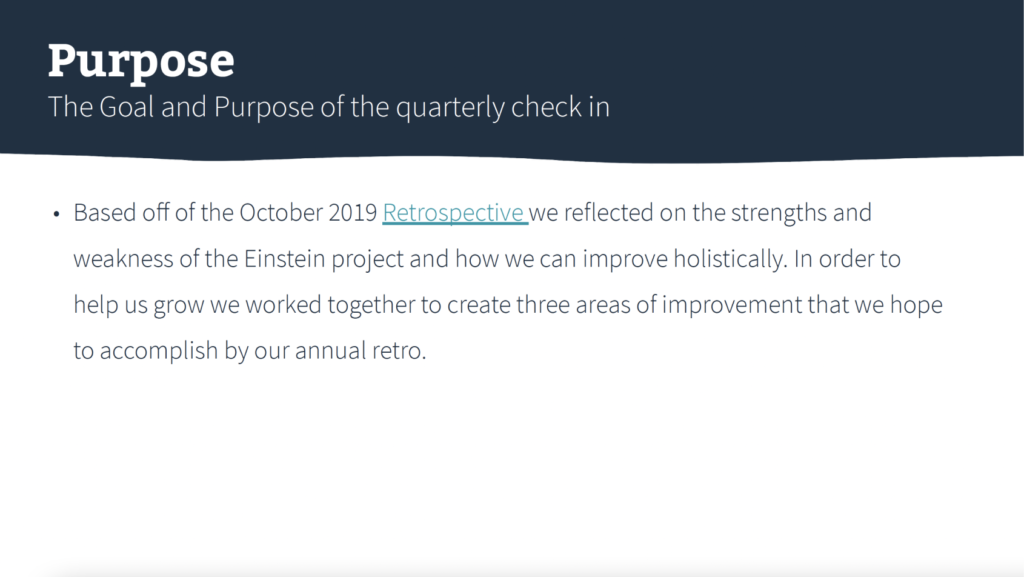Click the bullet point marker

point(56,214)
